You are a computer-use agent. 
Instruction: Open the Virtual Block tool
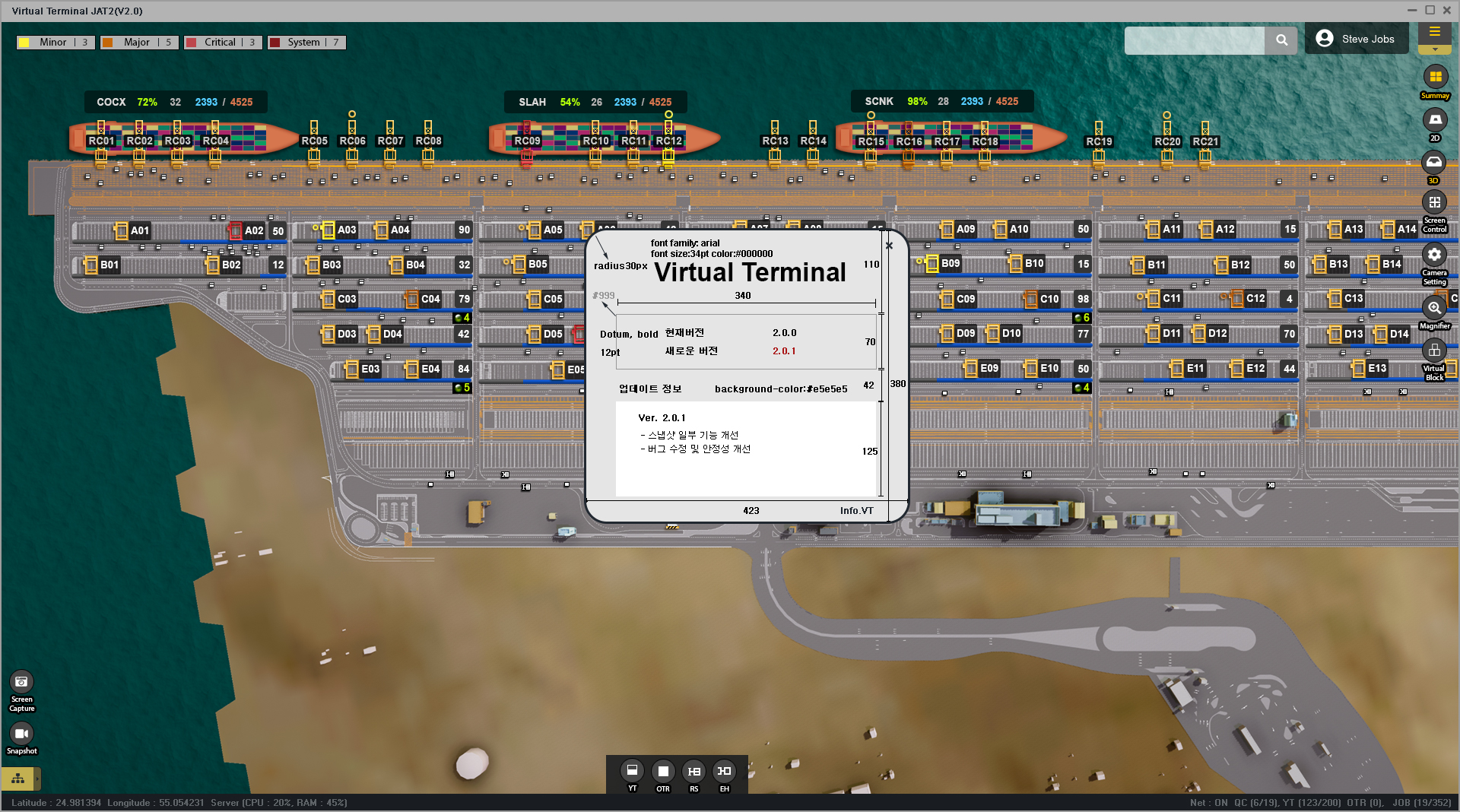point(1434,350)
